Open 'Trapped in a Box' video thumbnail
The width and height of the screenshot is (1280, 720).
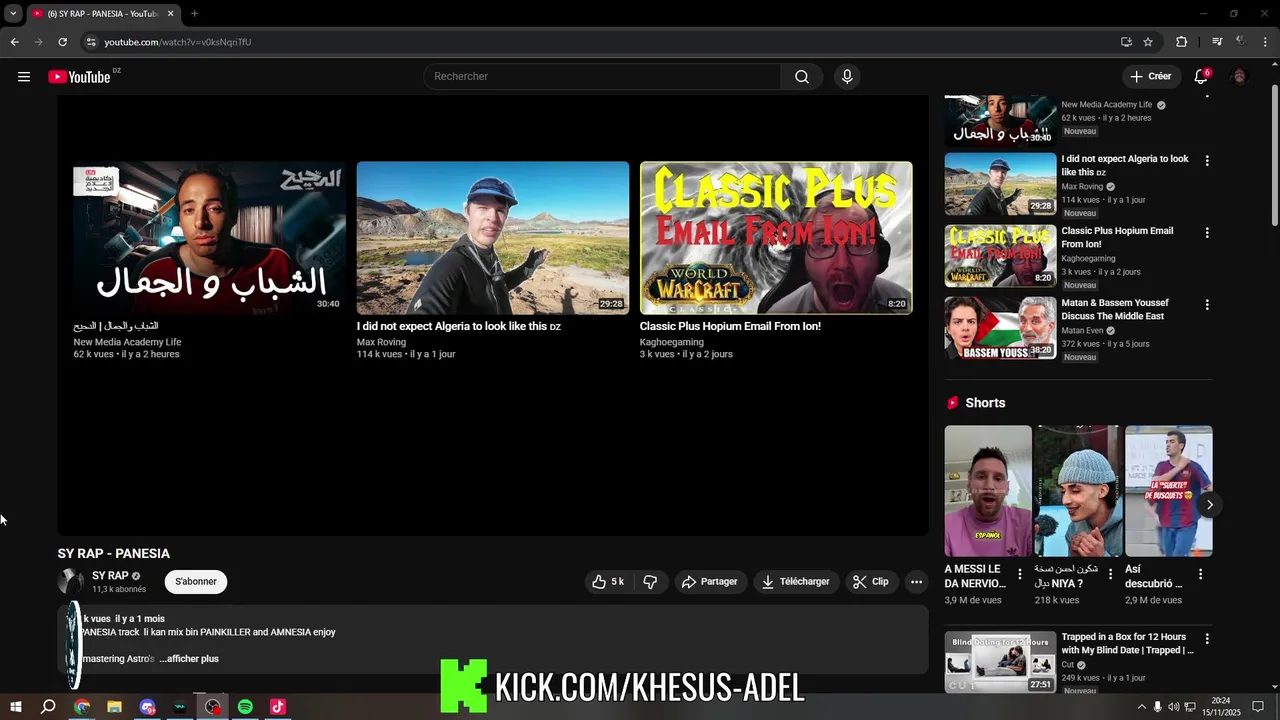pos(1000,662)
